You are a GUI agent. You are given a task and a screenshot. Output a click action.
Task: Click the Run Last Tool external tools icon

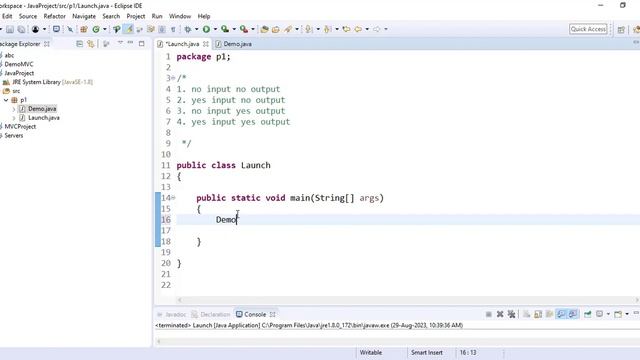pyautogui.click(x=244, y=29)
